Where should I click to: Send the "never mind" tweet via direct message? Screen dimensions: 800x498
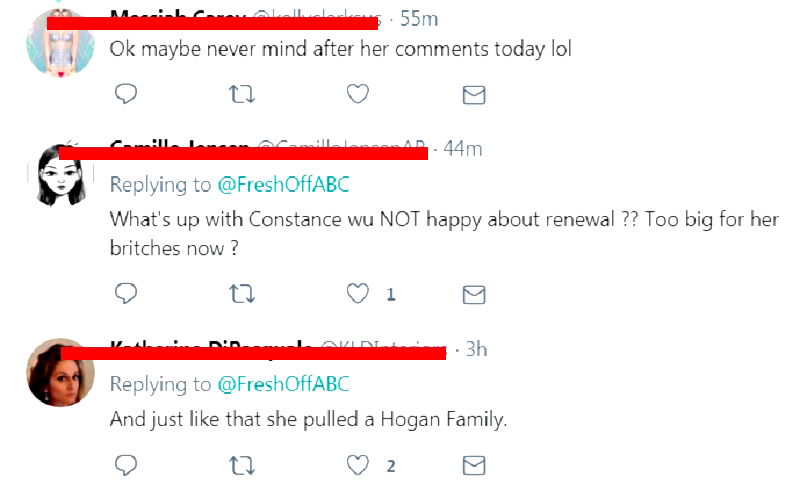point(474,95)
